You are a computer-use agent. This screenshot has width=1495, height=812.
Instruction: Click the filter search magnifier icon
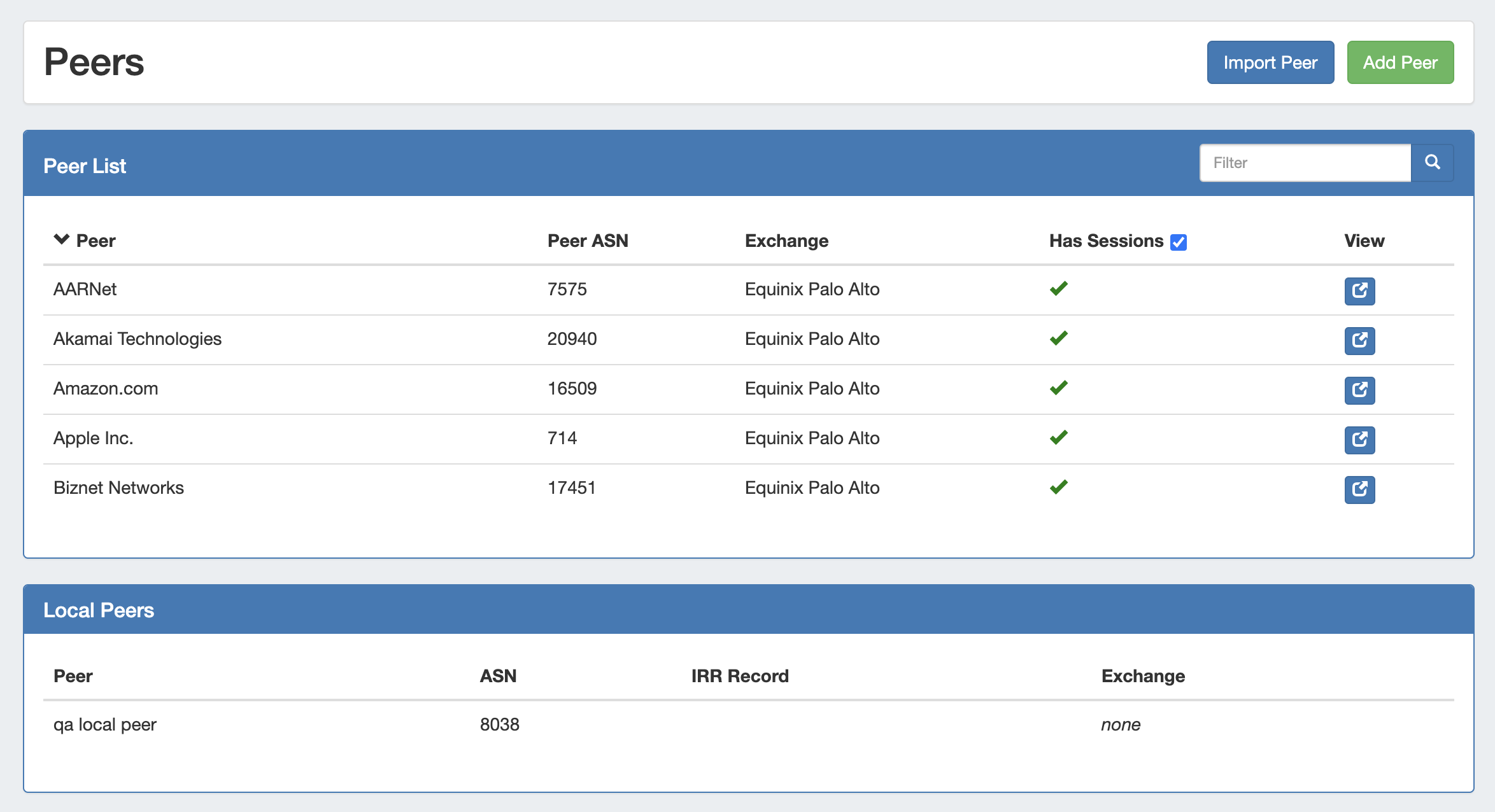click(x=1432, y=162)
